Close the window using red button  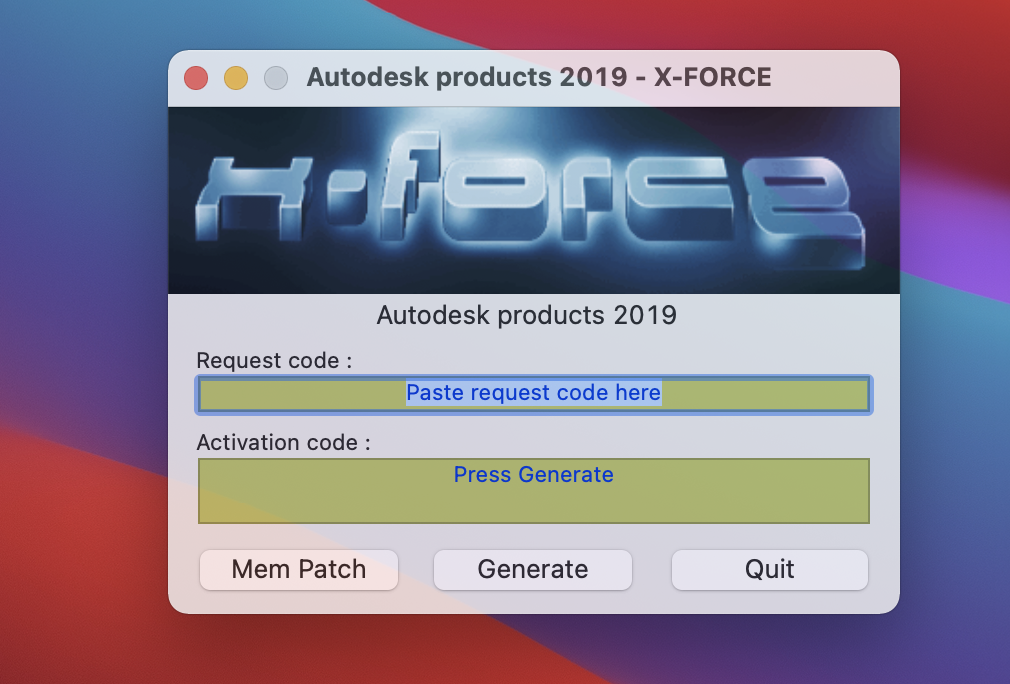click(x=196, y=78)
